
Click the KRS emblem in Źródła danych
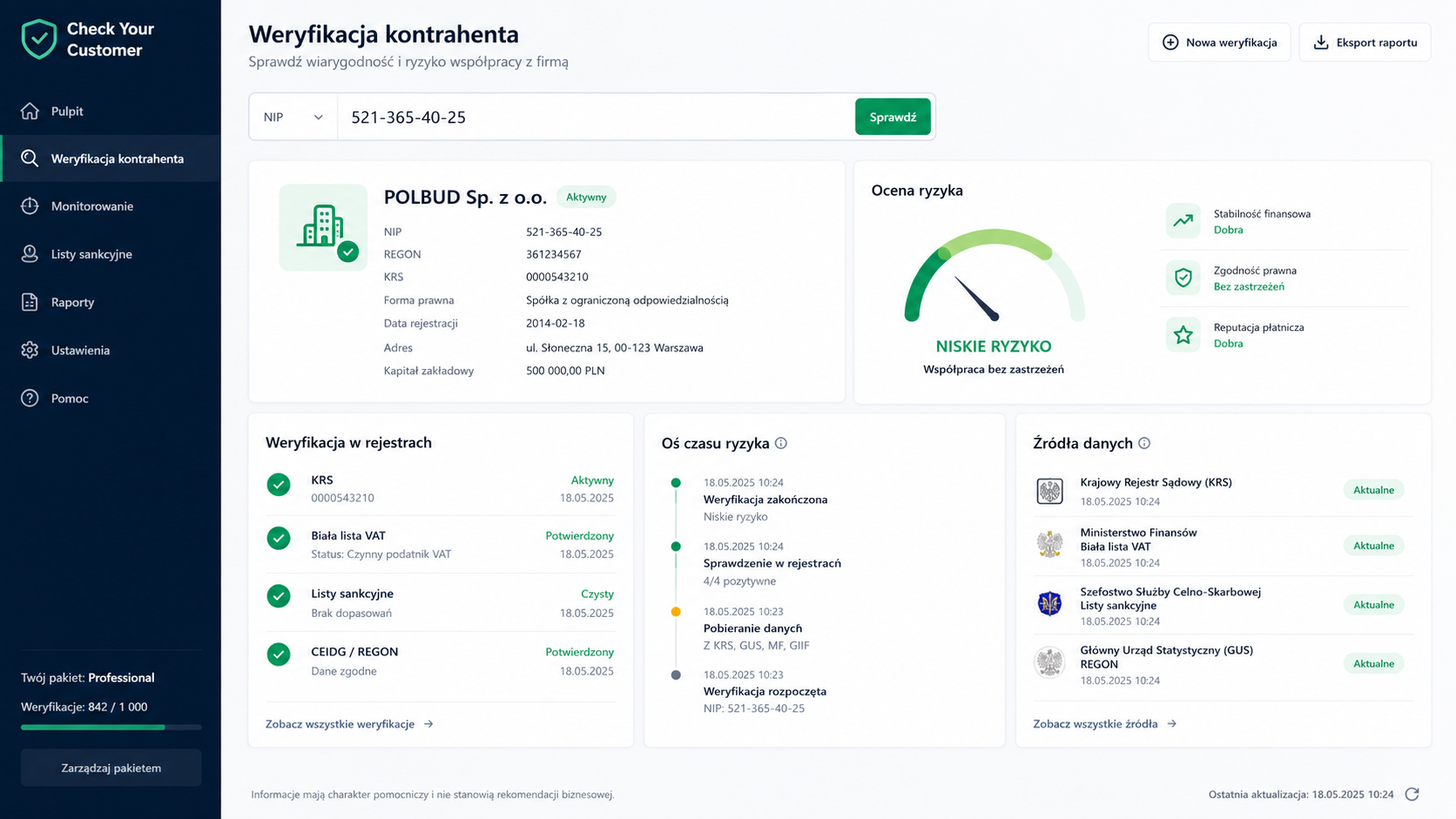(1049, 491)
